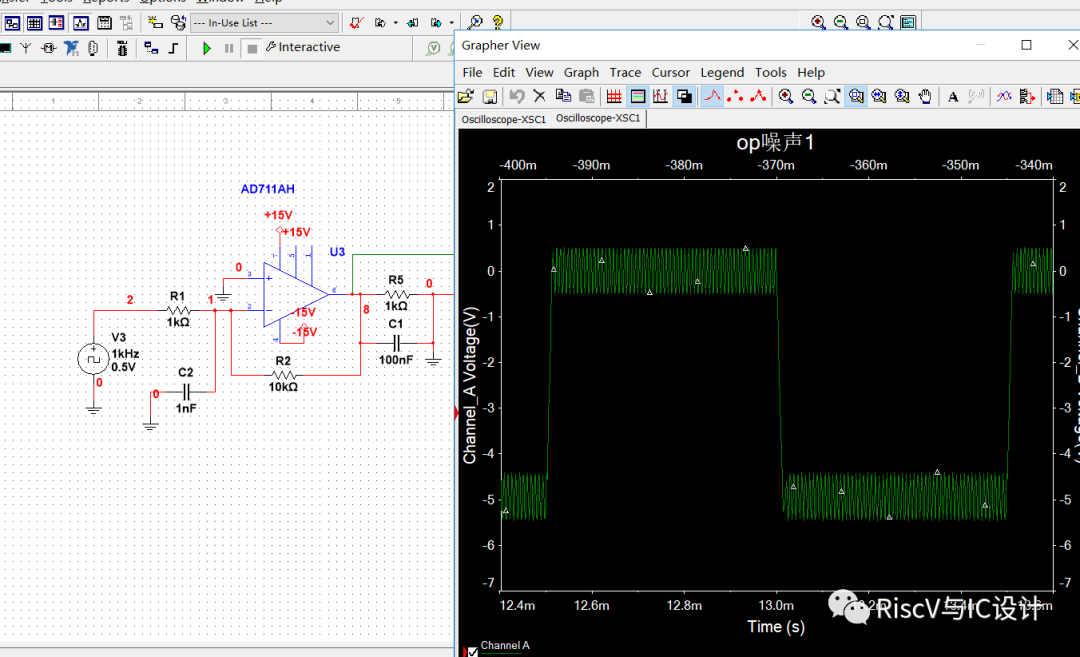This screenshot has height=657, width=1080.
Task: Click the cut (scissors X) icon in Grapher
Action: [539, 96]
